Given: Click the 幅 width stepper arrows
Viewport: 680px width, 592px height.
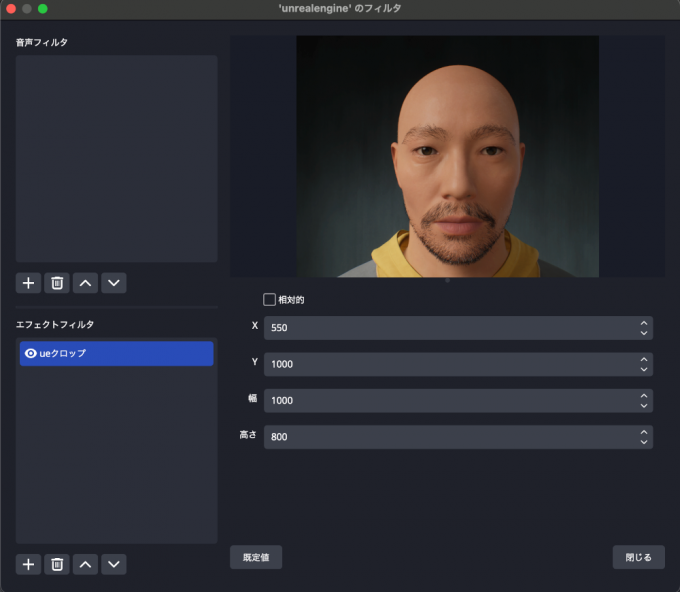Looking at the screenshot, I should tap(643, 400).
